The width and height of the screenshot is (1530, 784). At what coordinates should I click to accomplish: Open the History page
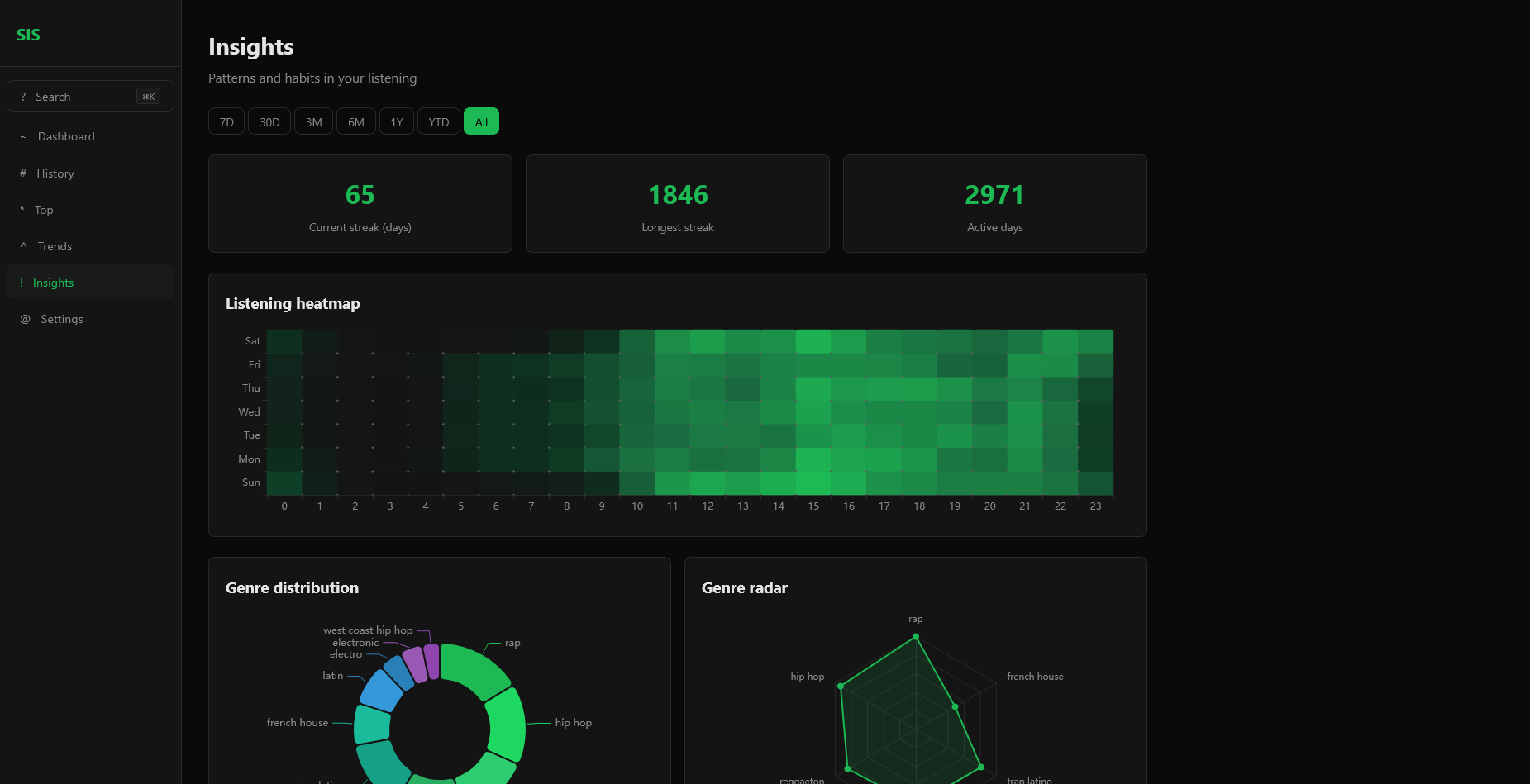[55, 173]
